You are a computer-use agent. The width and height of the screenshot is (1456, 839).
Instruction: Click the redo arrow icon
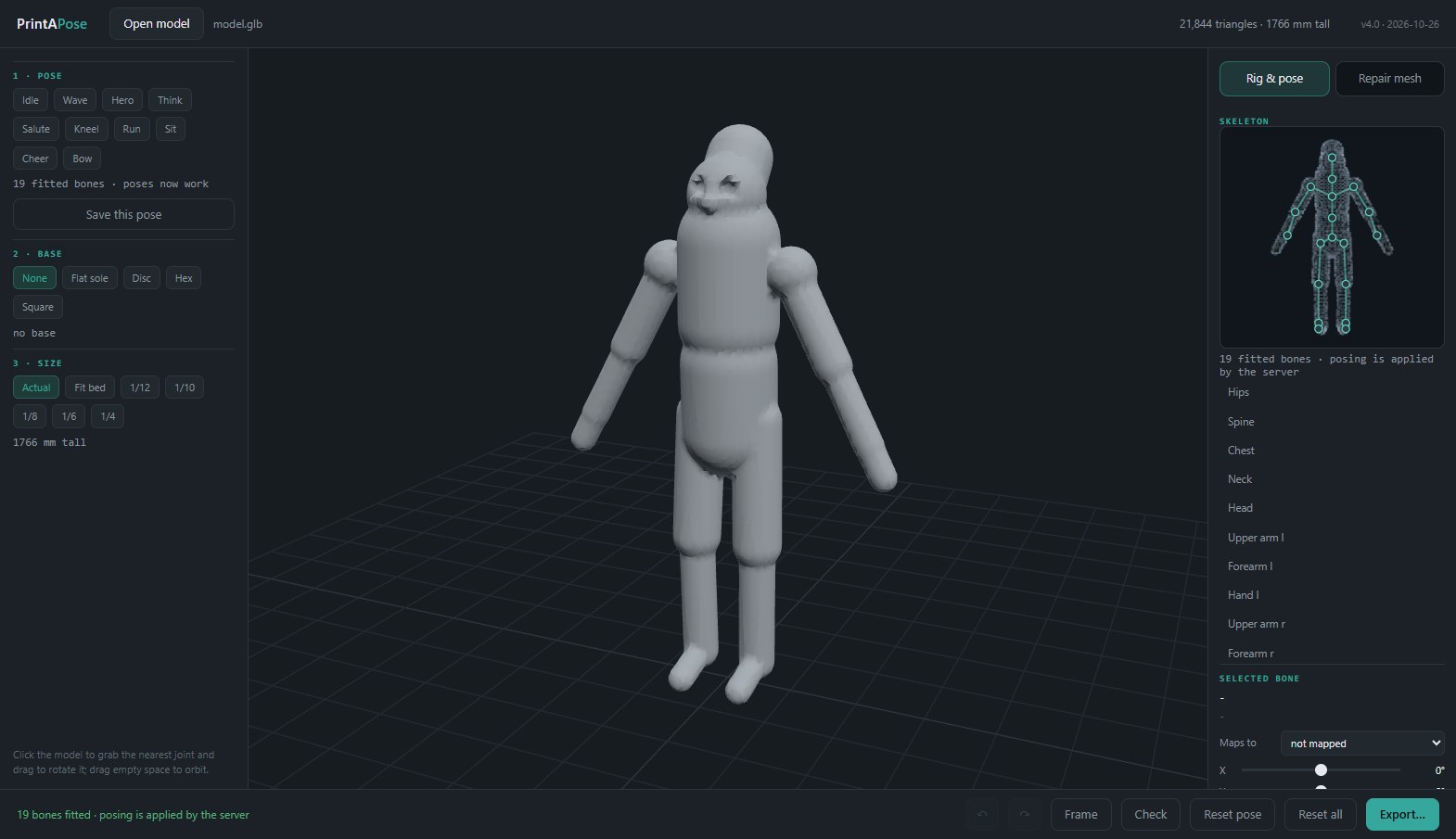coord(1024,814)
